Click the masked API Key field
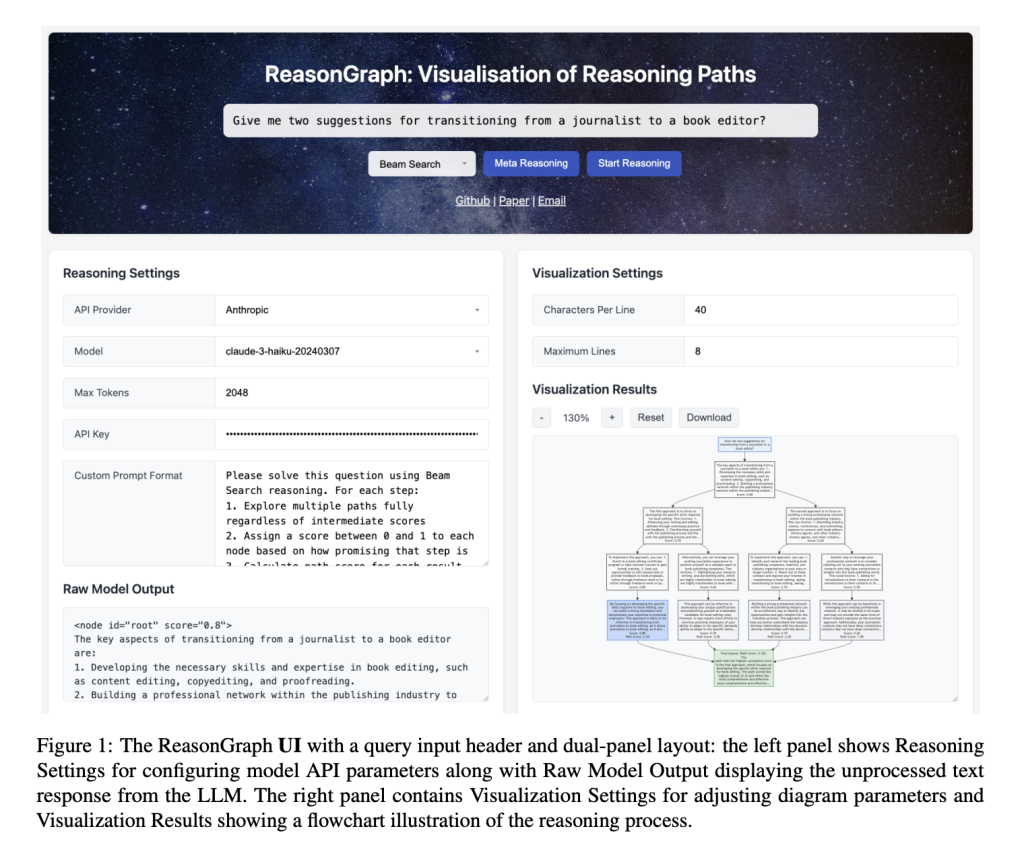This screenshot has width=1024, height=860. pyautogui.click(x=351, y=434)
